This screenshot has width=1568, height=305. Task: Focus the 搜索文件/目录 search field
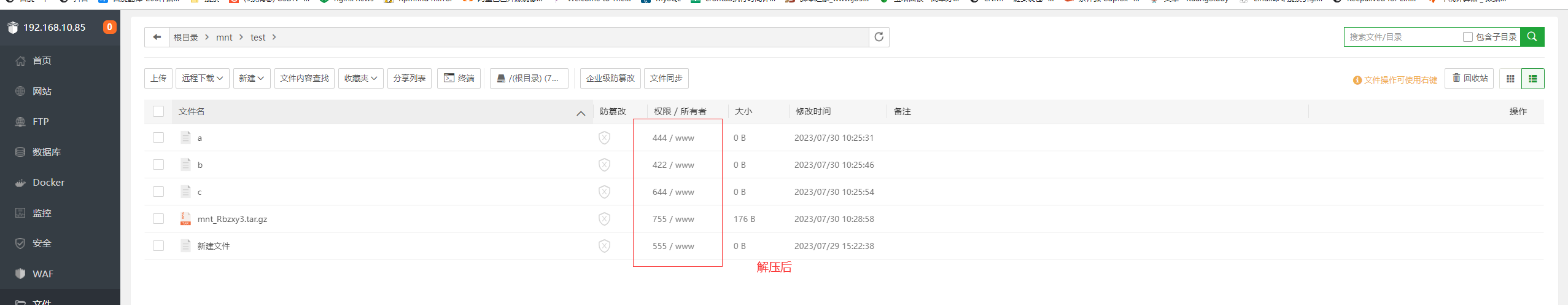coord(1403,37)
